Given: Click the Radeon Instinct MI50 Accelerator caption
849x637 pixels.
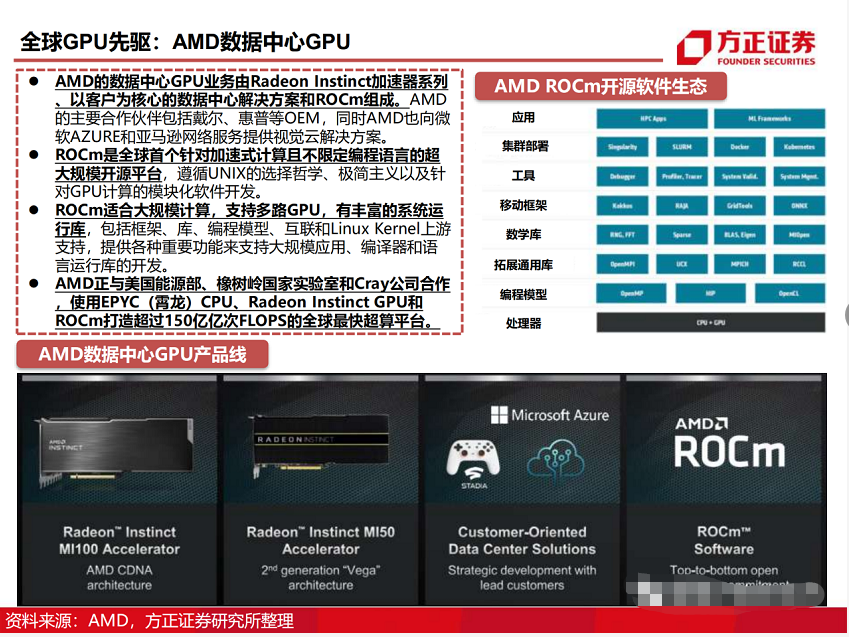Looking at the screenshot, I should [321, 541].
